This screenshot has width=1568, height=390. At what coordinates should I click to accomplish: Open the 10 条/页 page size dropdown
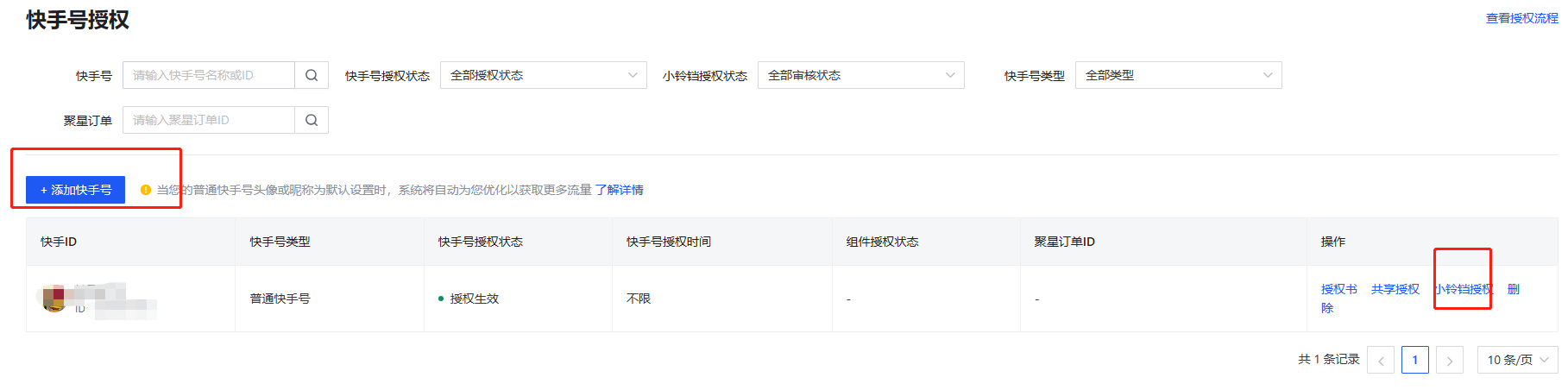click(x=1518, y=360)
